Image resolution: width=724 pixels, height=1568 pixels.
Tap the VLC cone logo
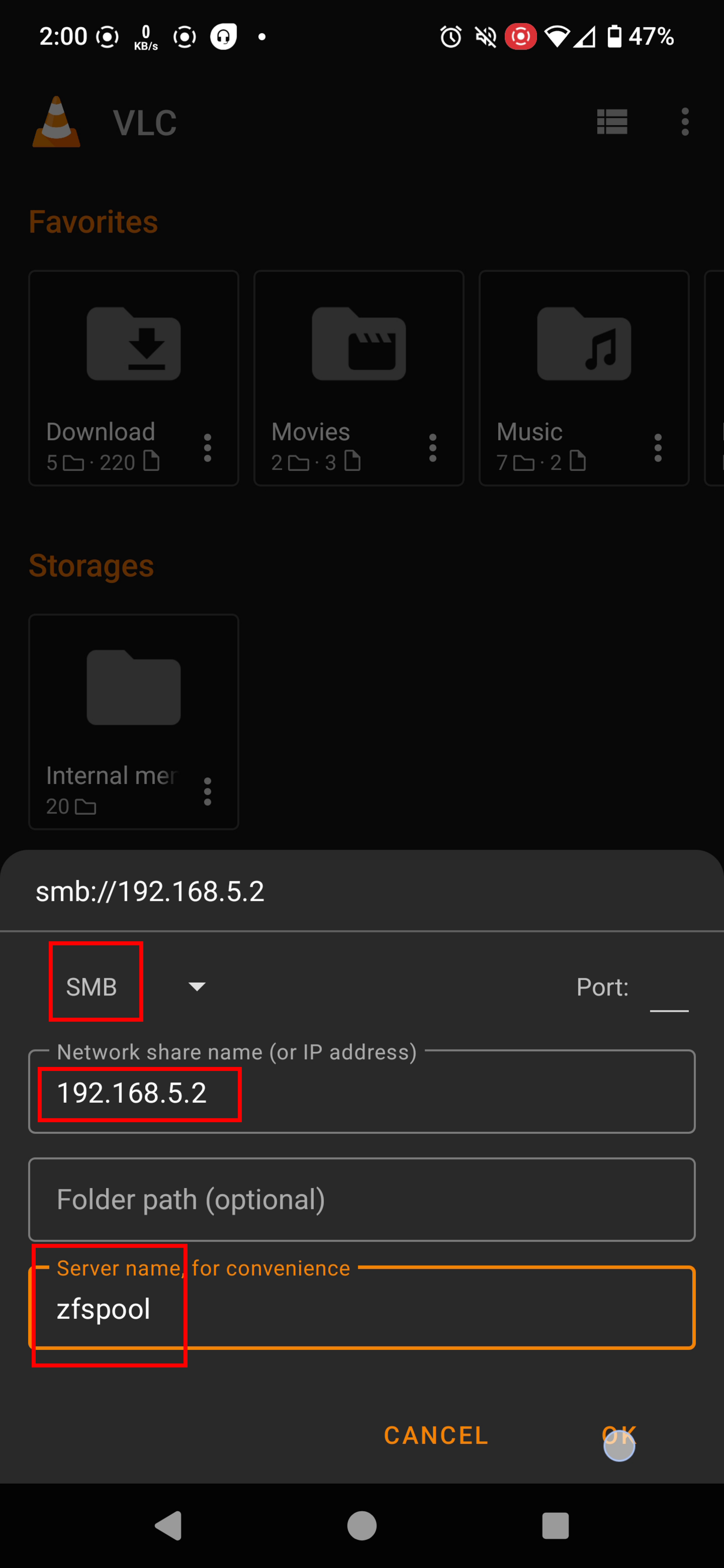pos(56,122)
